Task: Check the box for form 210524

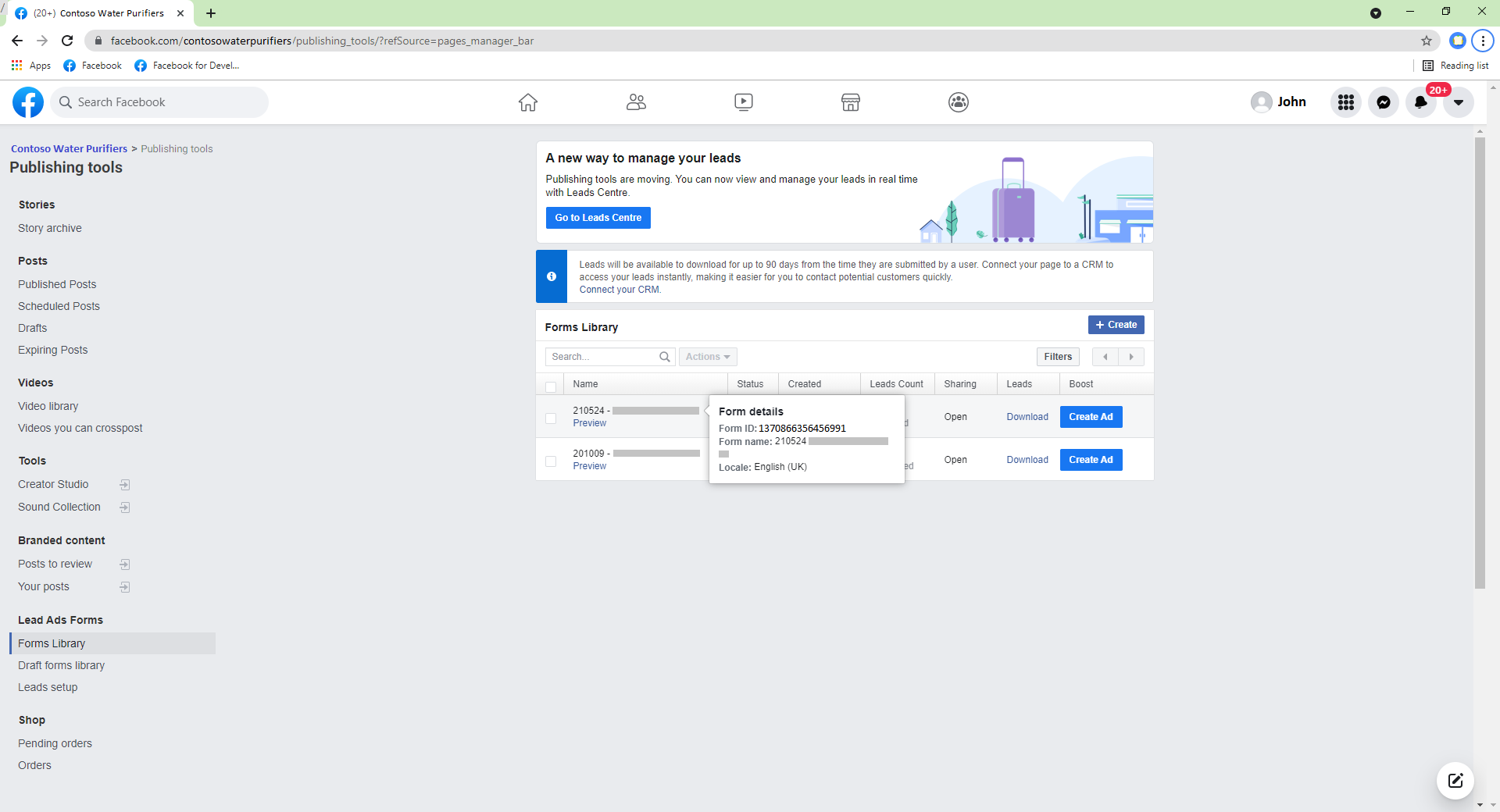Action: [551, 418]
